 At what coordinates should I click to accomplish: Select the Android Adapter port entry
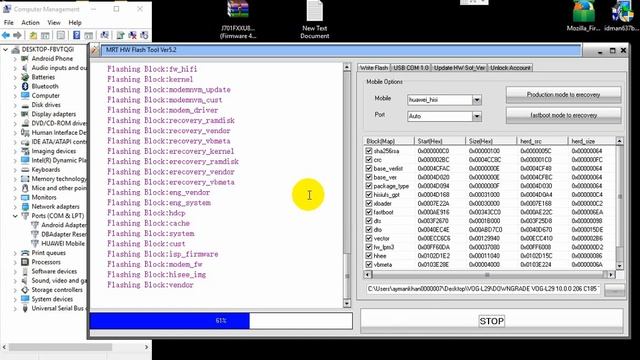pyautogui.click(x=64, y=225)
